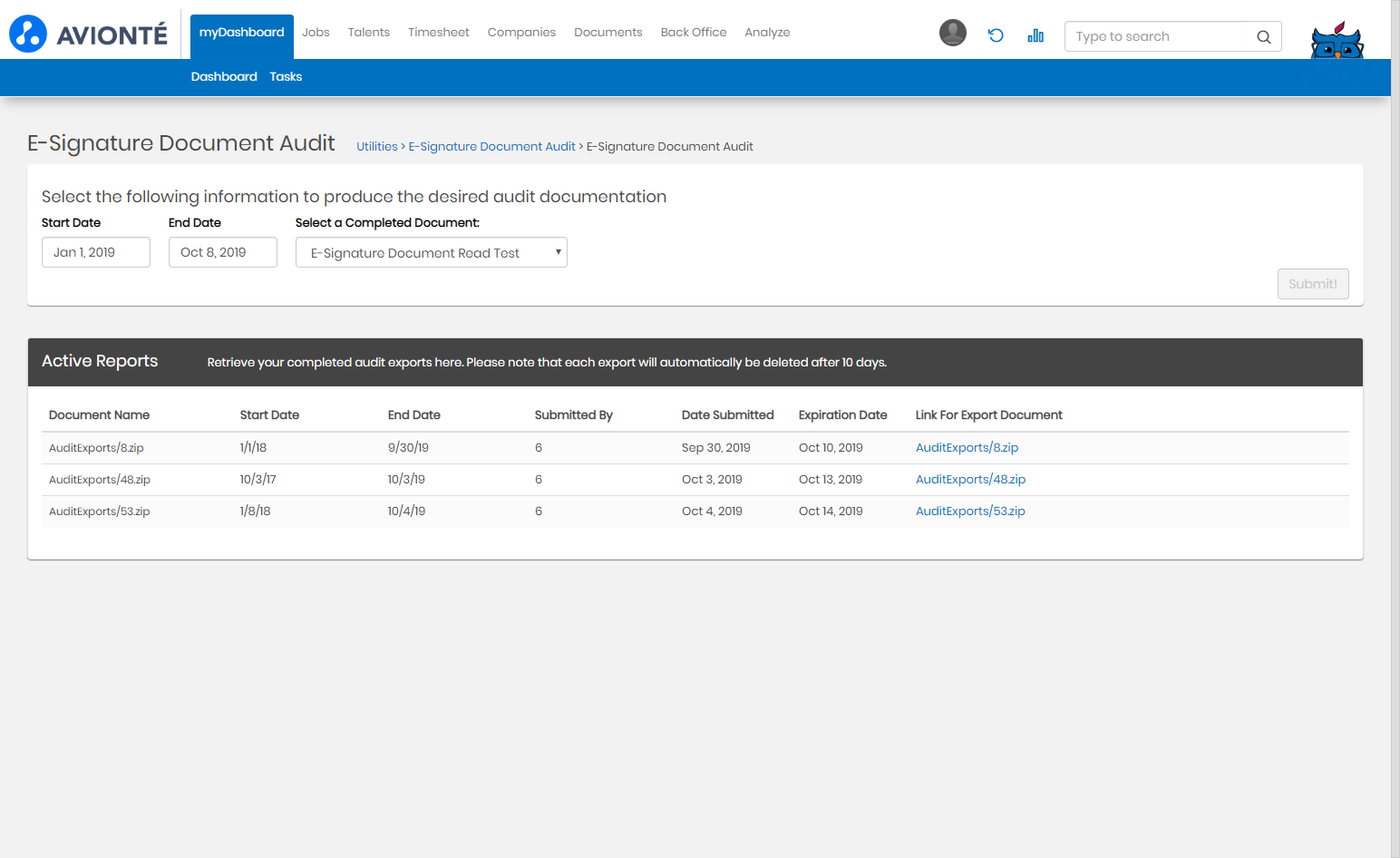This screenshot has width=1400, height=858.
Task: Open the user profile avatar icon
Action: point(952,33)
